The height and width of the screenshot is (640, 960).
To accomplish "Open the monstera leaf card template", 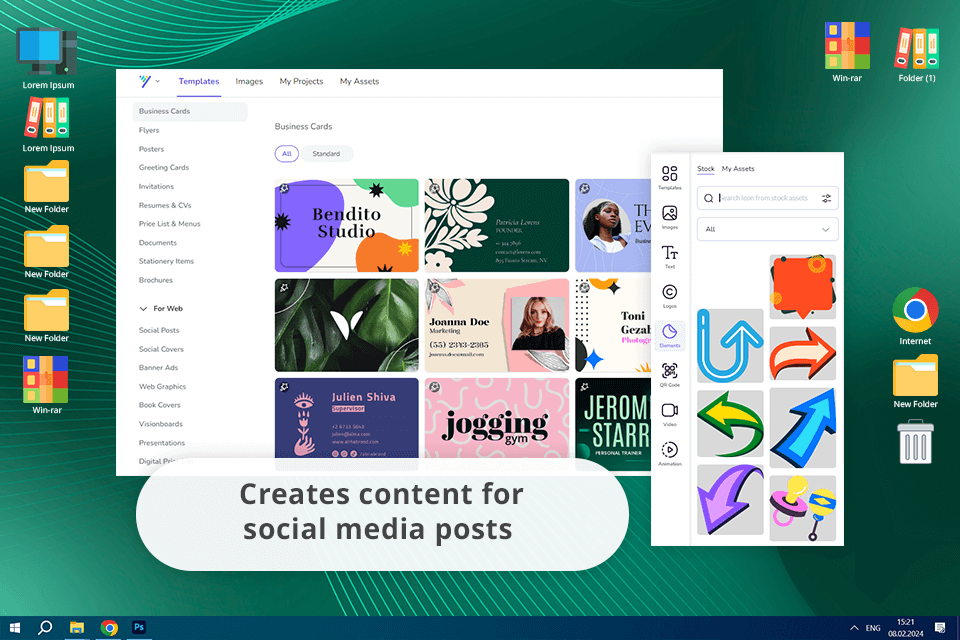I will 347,325.
